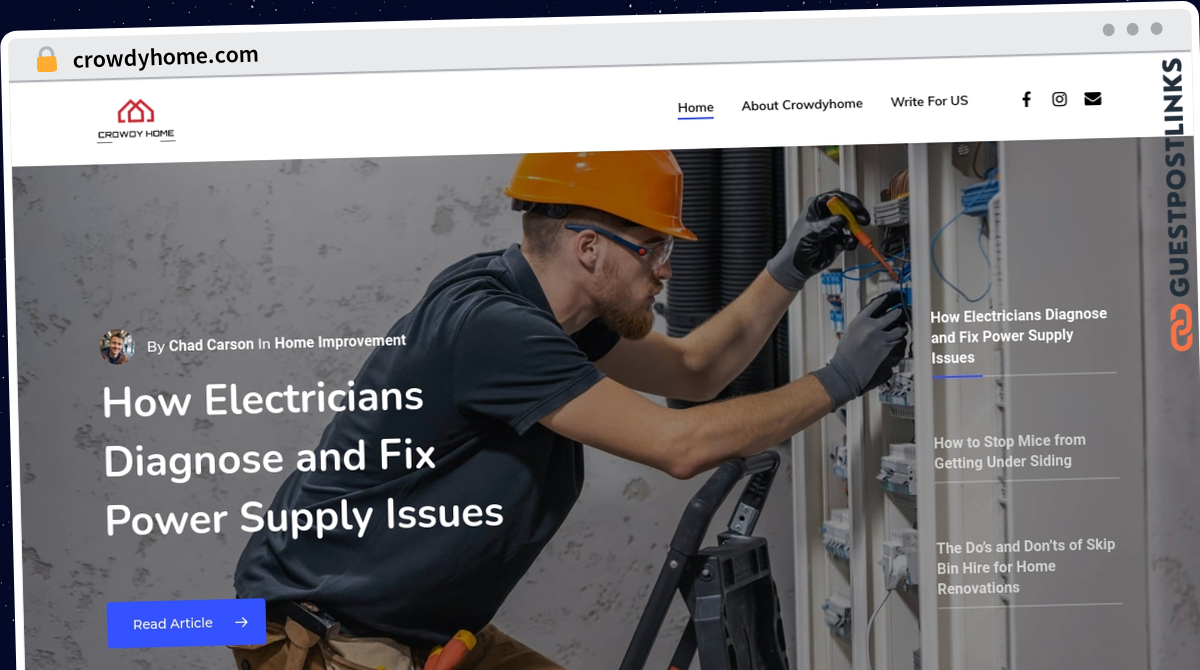Screen dimensions: 1200x670
Task: Click the GUESTPOSTLINKS vertical text
Action: (x=1178, y=178)
